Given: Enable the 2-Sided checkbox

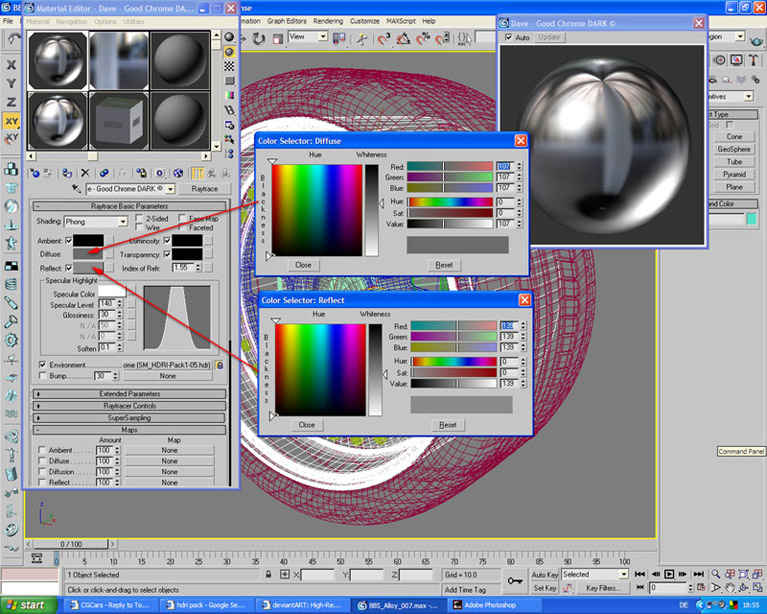Looking at the screenshot, I should tap(140, 217).
